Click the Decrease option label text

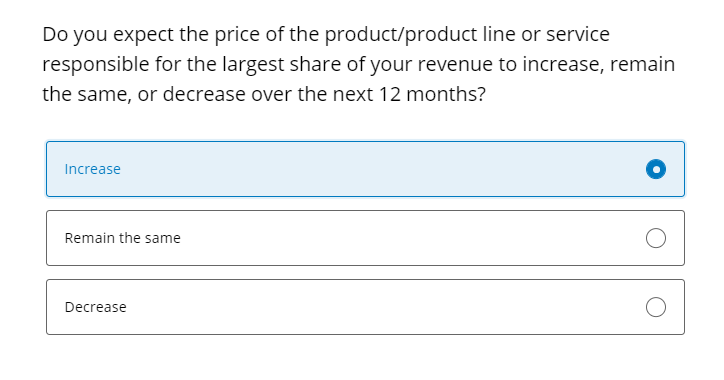tap(96, 307)
